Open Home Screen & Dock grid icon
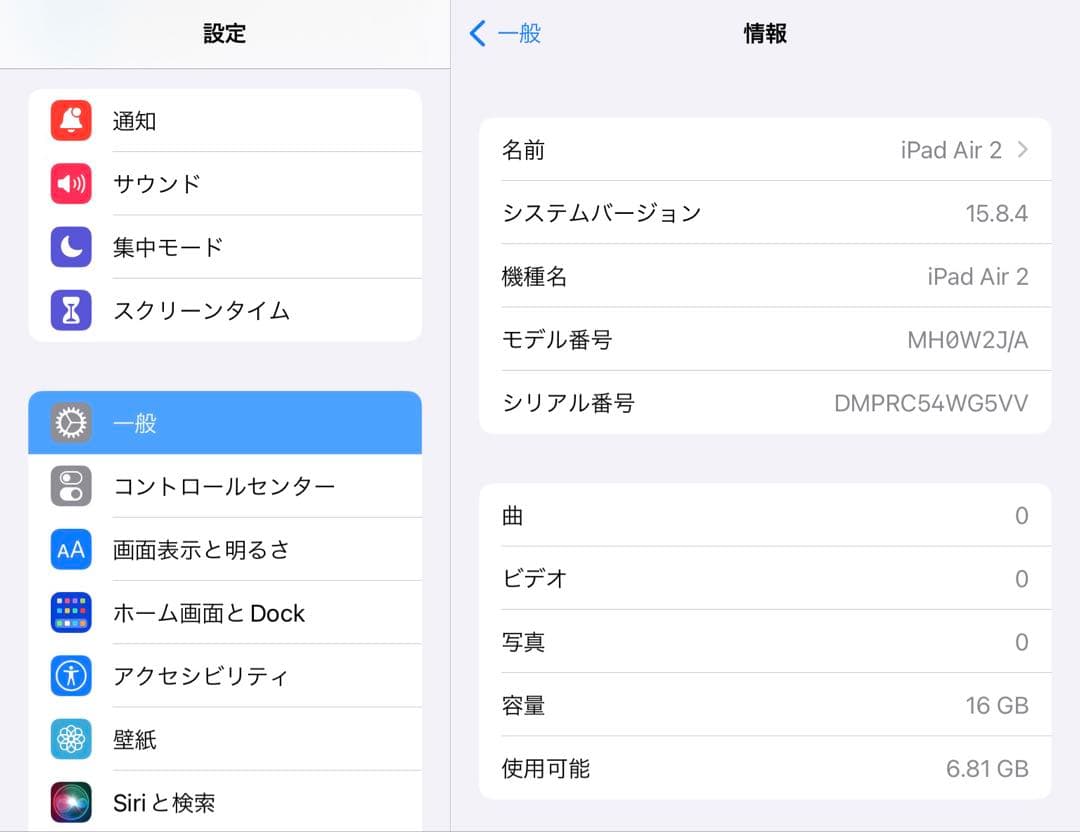Screen dimensions: 1080x832 (70, 612)
